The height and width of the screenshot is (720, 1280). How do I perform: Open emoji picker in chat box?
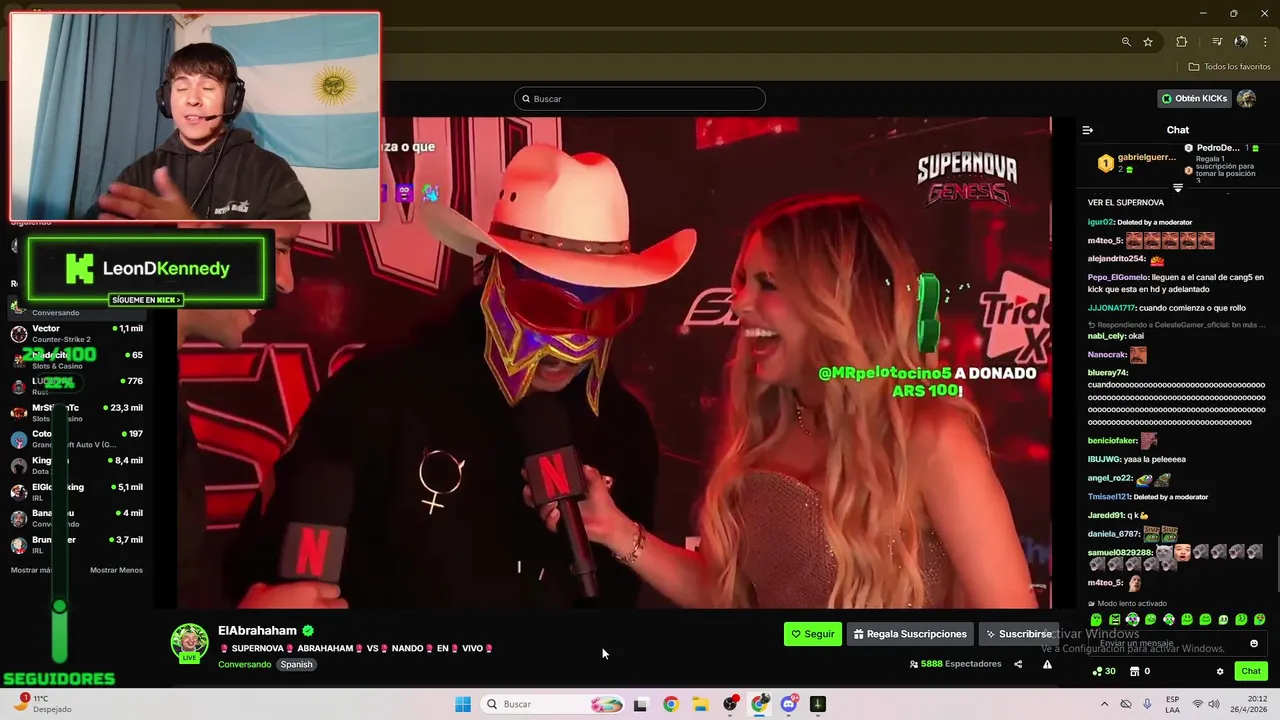pyautogui.click(x=1254, y=643)
